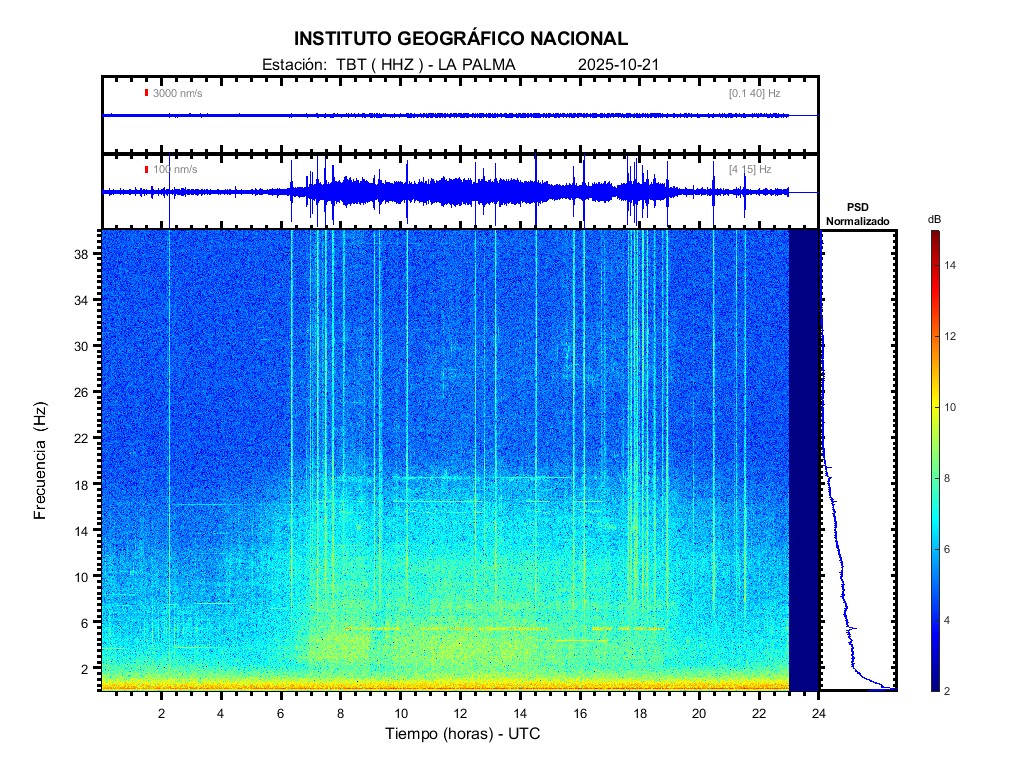The height and width of the screenshot is (768, 1024).
Task: Click the Tiempo (horas) - UTC axis label
Action: (x=464, y=734)
